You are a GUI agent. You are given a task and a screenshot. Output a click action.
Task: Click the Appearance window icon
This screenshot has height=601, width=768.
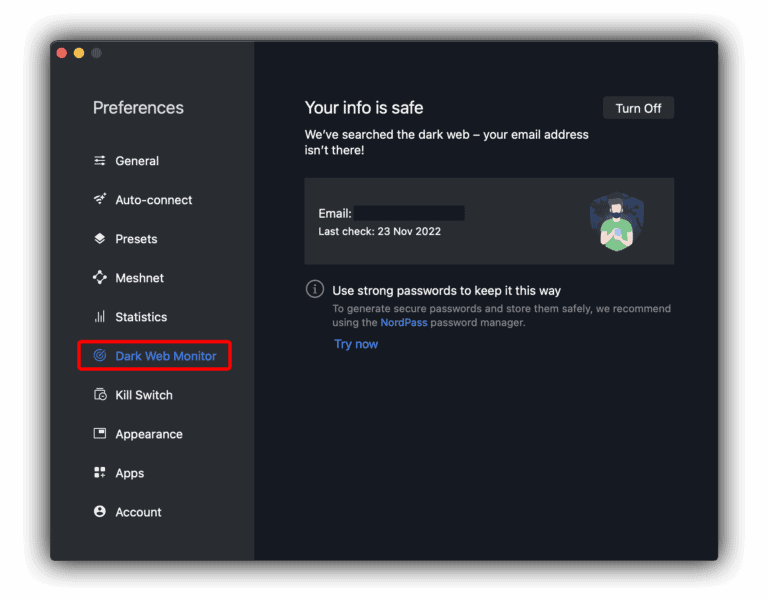click(100, 434)
